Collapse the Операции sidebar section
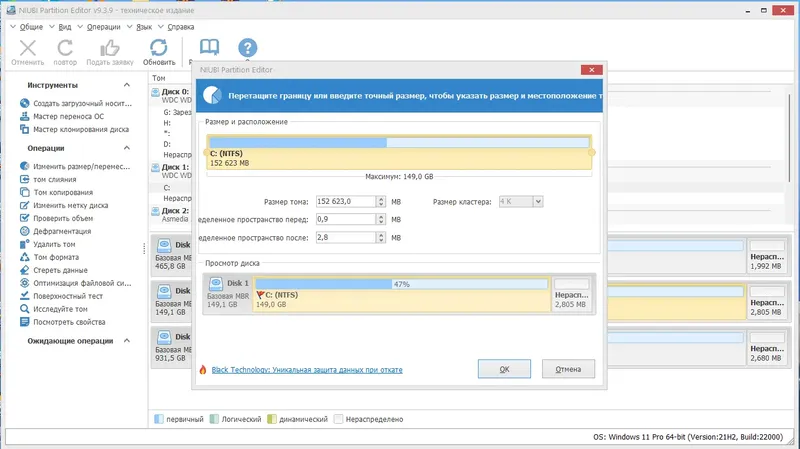800x449 pixels. (127, 148)
